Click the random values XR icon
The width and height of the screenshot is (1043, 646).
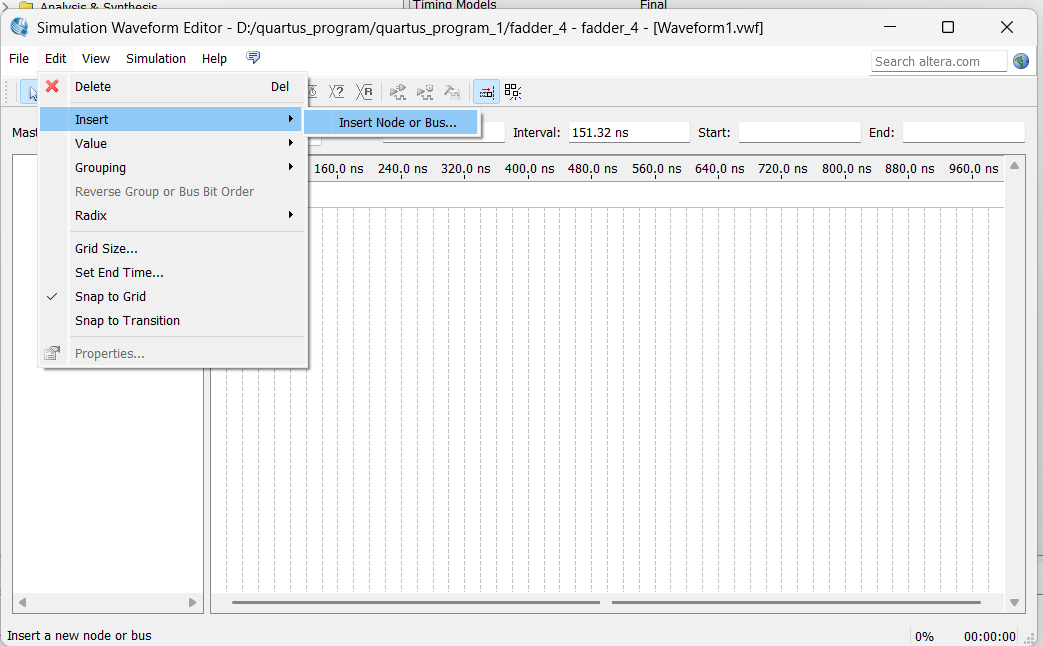(364, 92)
